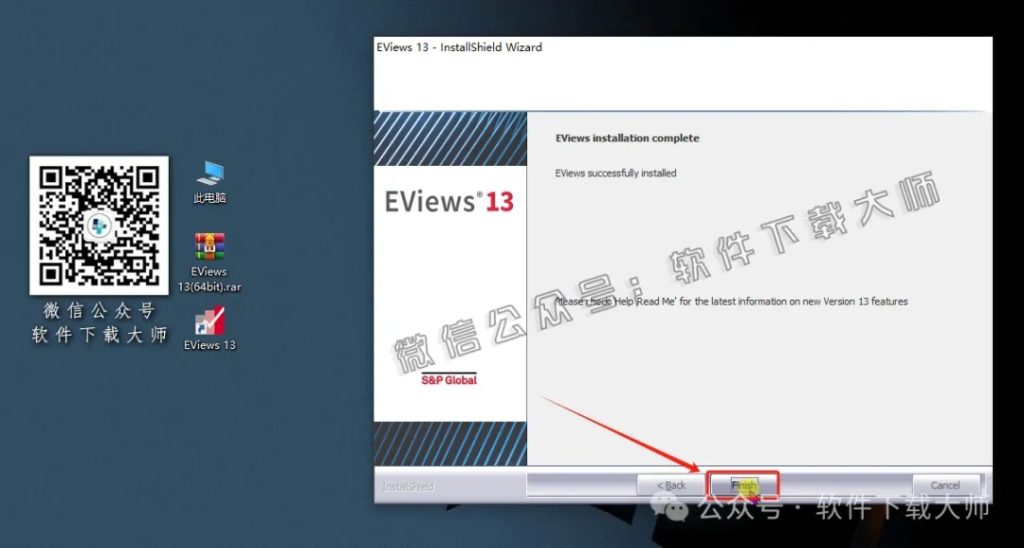Click the QR code image on desktop
The image size is (1024, 548).
pos(99,225)
